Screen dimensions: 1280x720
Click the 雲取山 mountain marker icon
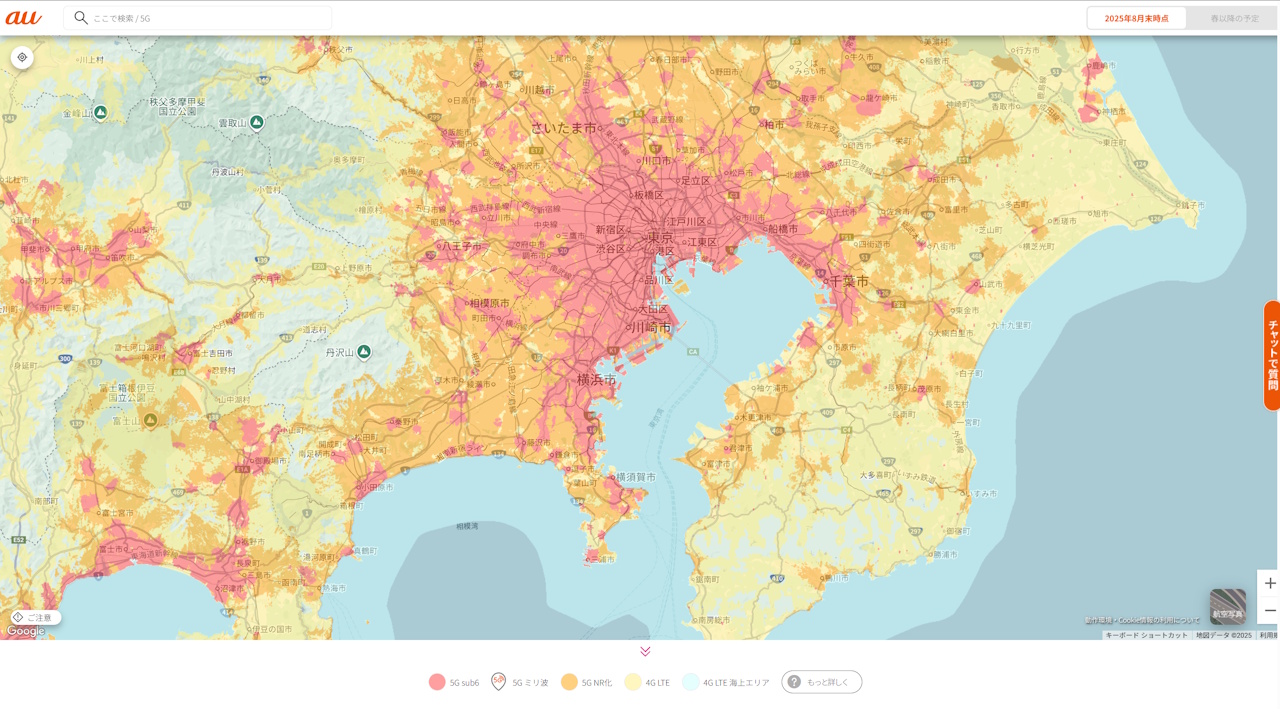point(257,122)
